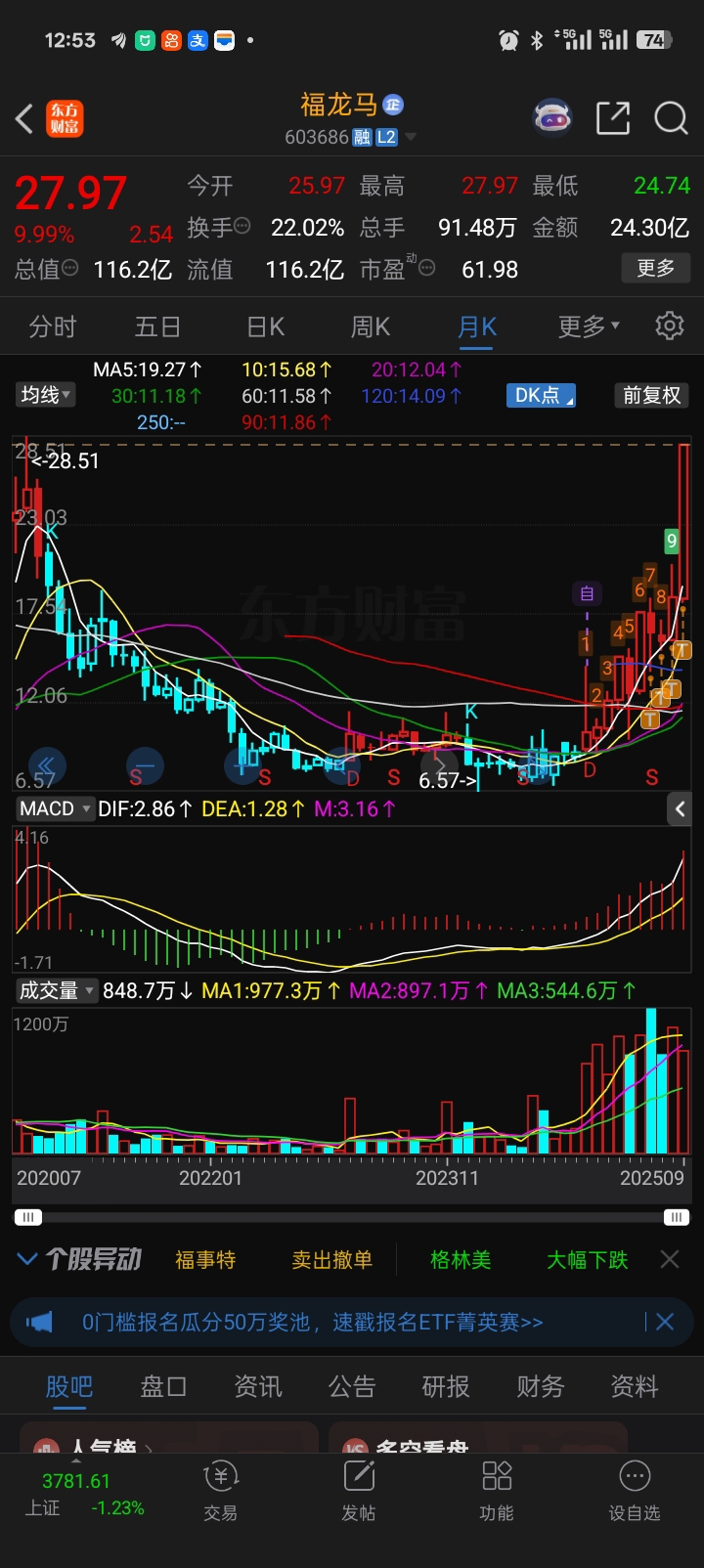Tap the 企 badge beside 福龙马
The width and height of the screenshot is (704, 1568).
pos(393,105)
